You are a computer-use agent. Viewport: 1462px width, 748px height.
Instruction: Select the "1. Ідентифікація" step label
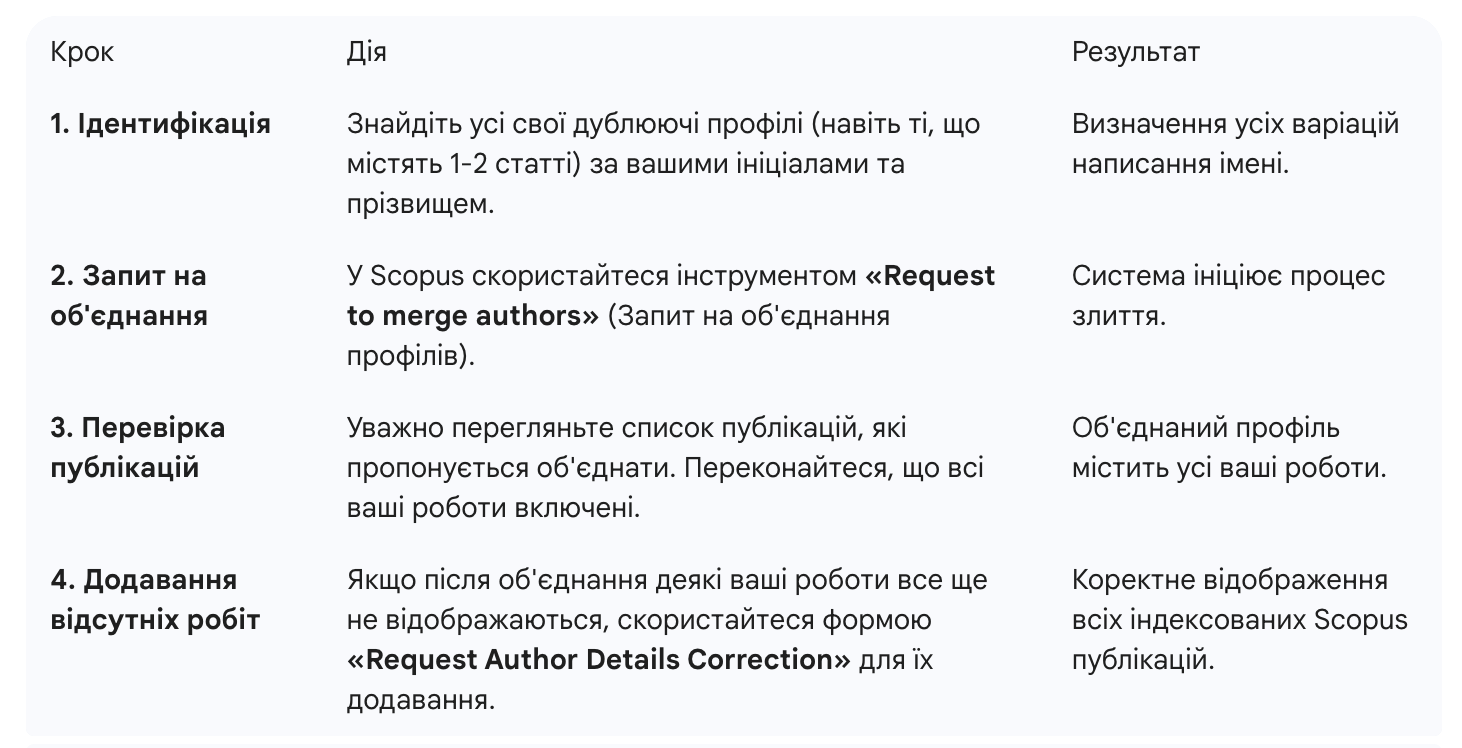pos(160,124)
